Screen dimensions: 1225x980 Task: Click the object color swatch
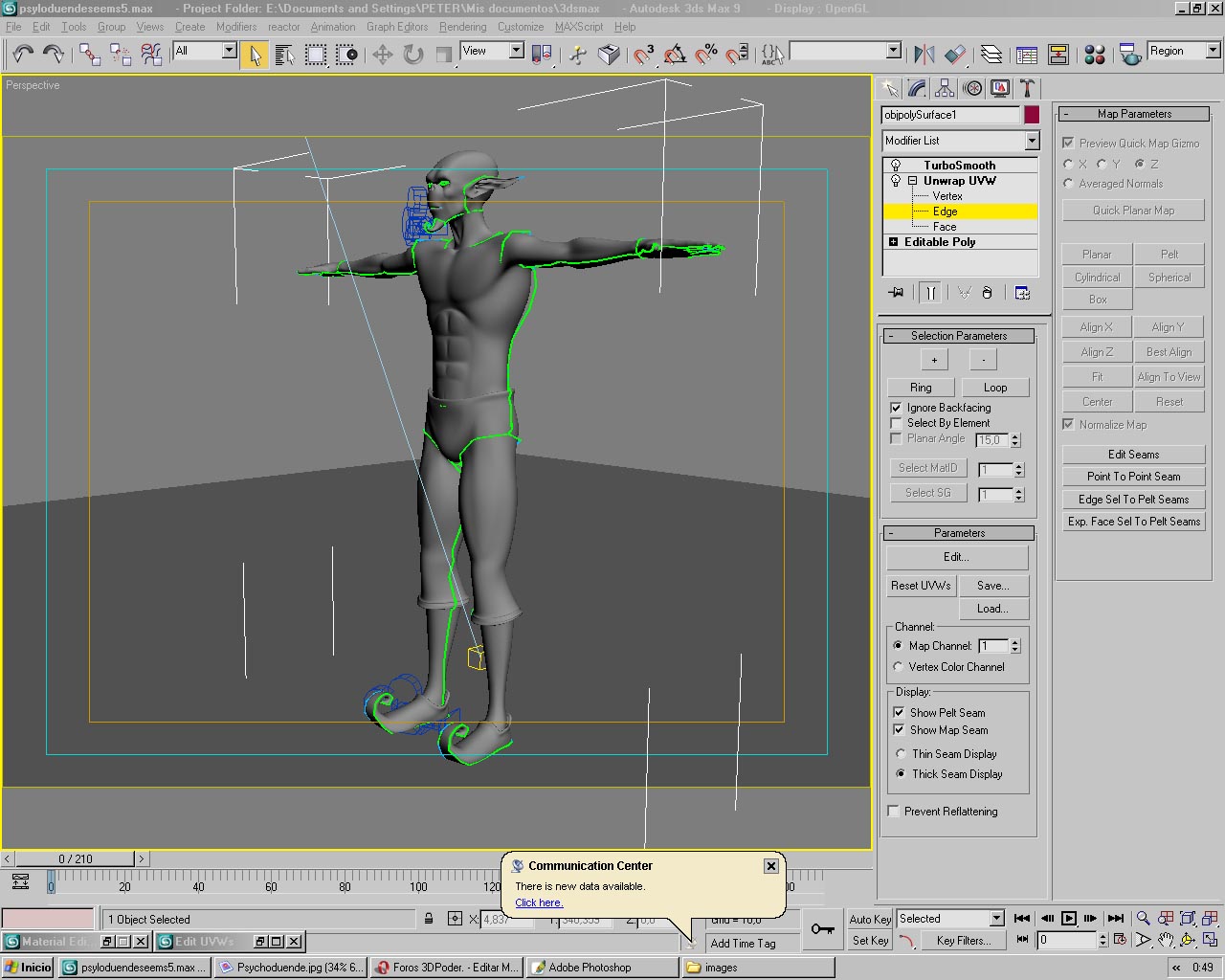(x=1031, y=115)
